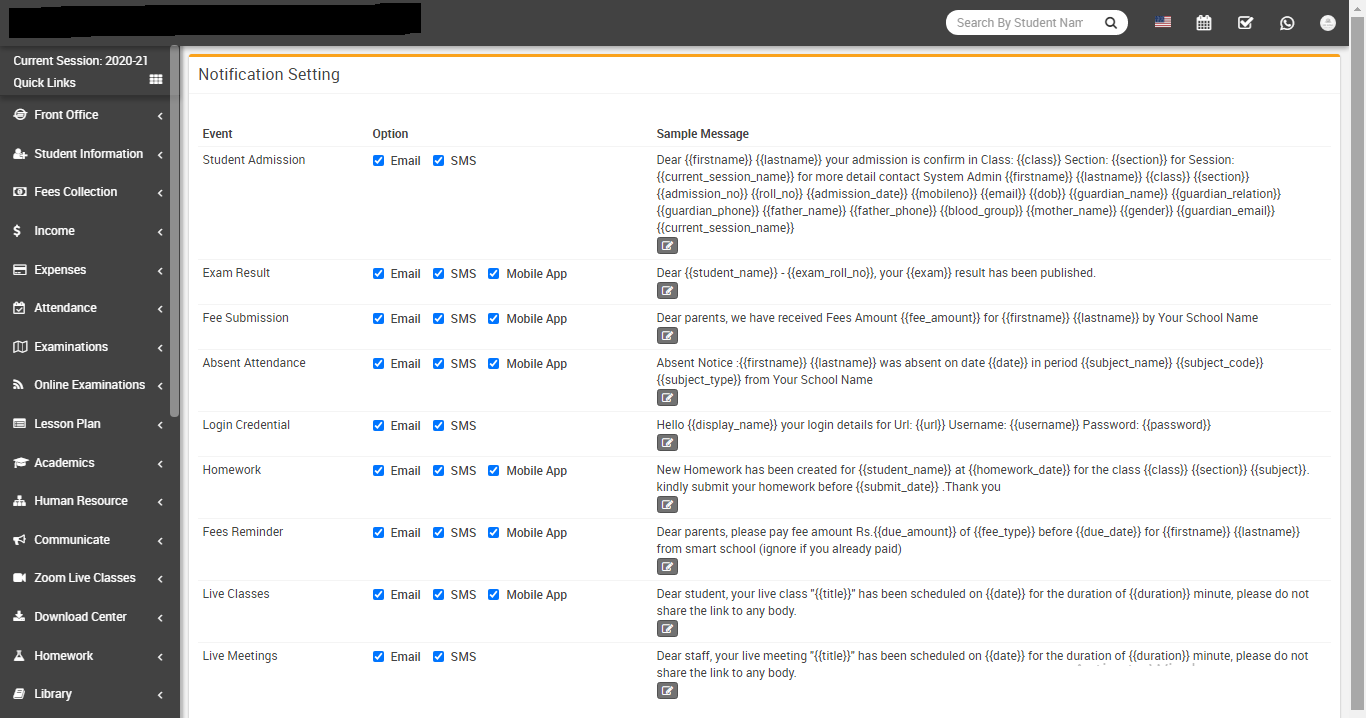Uncheck Email for Student Admission

379,161
